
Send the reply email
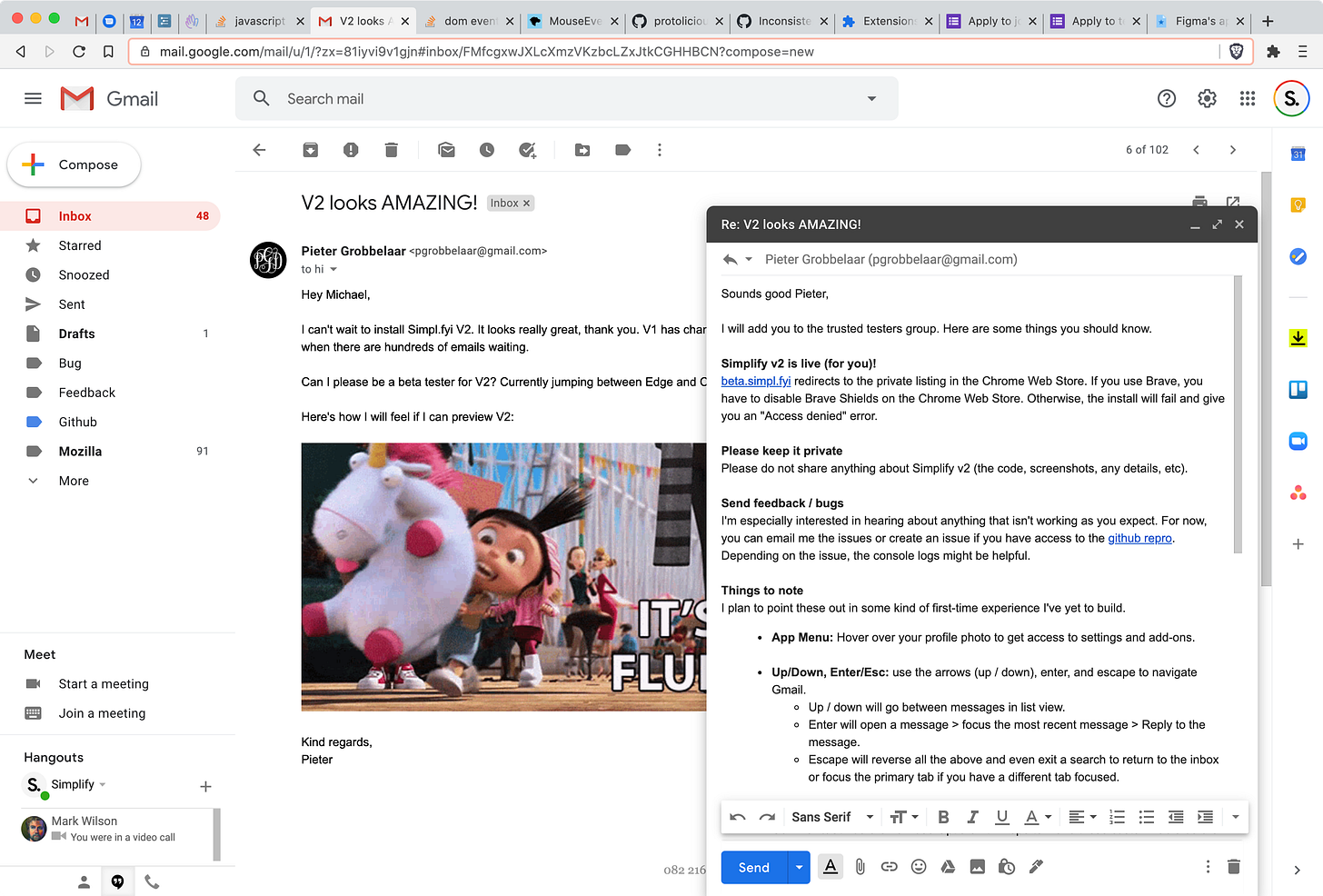(754, 868)
